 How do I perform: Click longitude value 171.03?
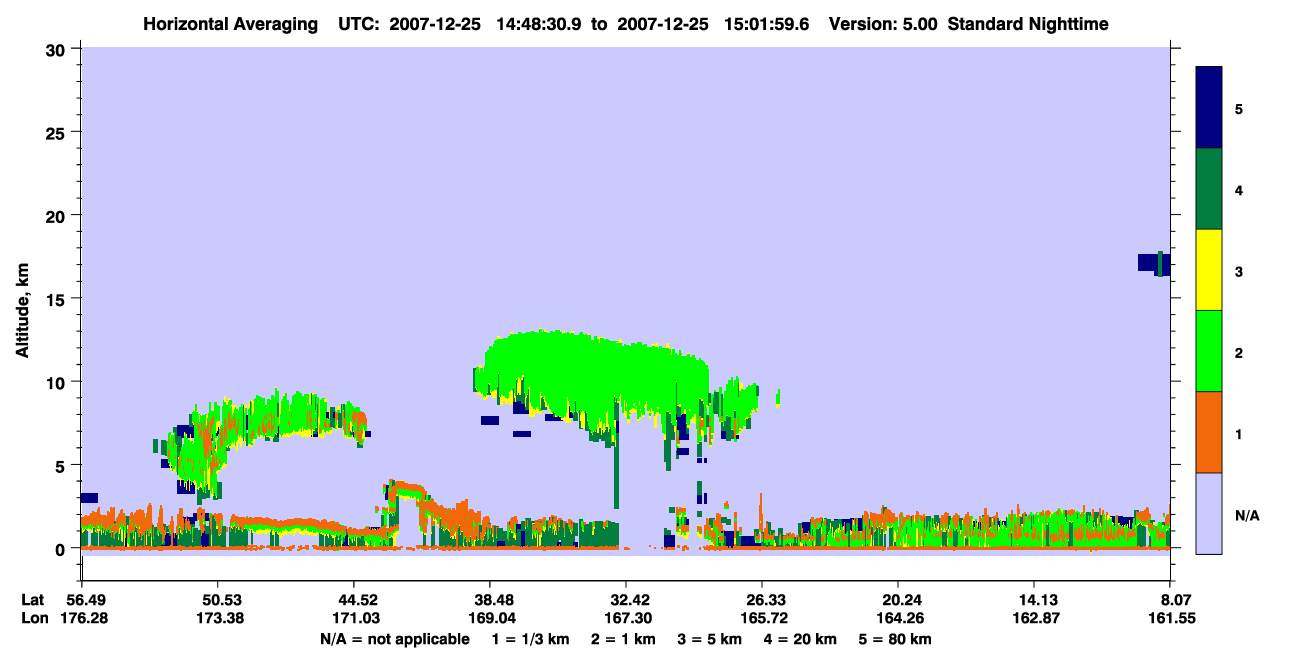pyautogui.click(x=354, y=618)
